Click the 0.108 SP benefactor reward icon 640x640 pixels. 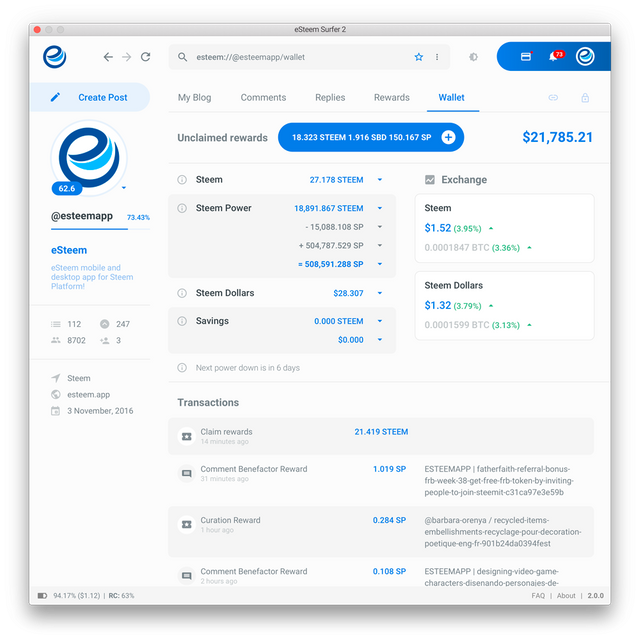pyautogui.click(x=187, y=576)
